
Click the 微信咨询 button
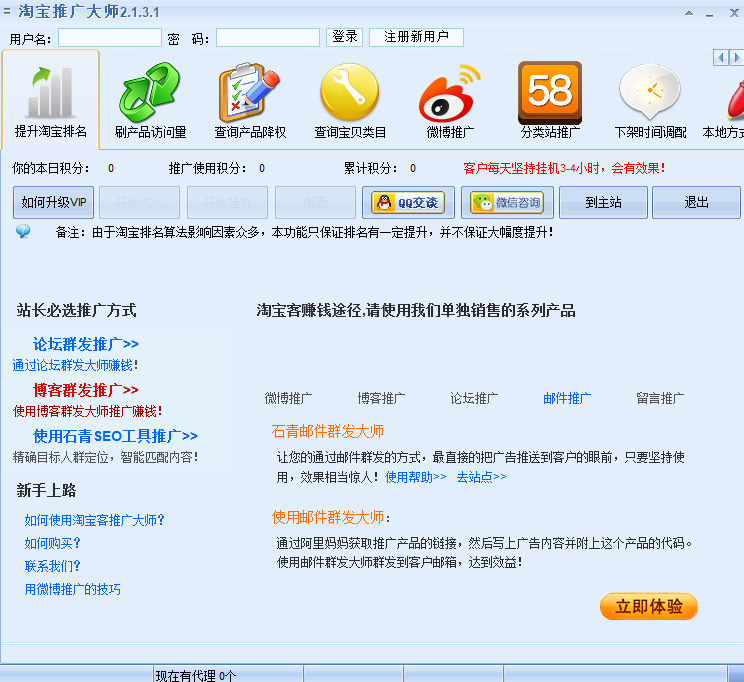point(507,203)
